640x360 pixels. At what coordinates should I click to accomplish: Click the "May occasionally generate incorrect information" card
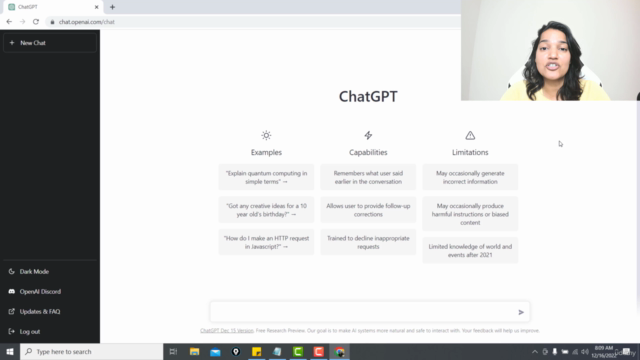click(x=470, y=177)
